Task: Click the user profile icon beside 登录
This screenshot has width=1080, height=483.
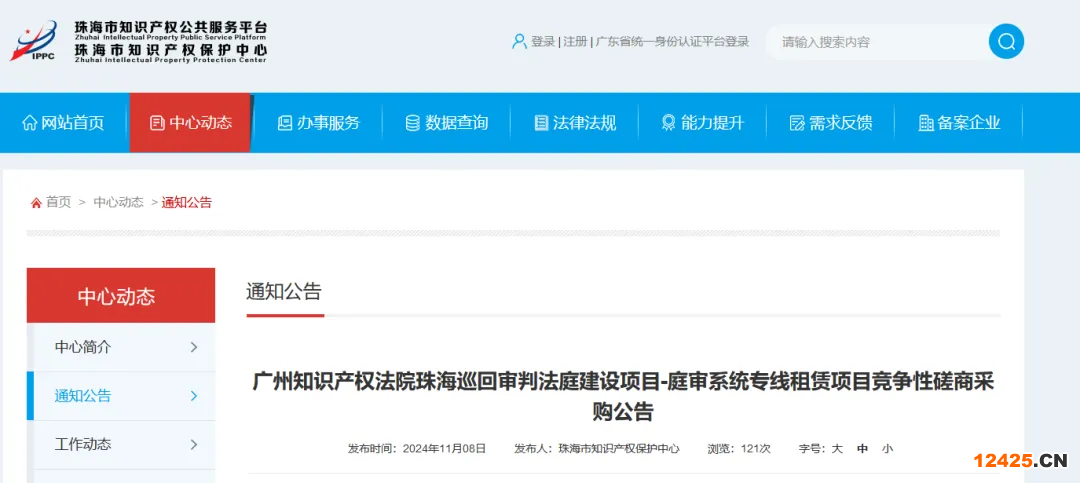Action: pyautogui.click(x=519, y=41)
